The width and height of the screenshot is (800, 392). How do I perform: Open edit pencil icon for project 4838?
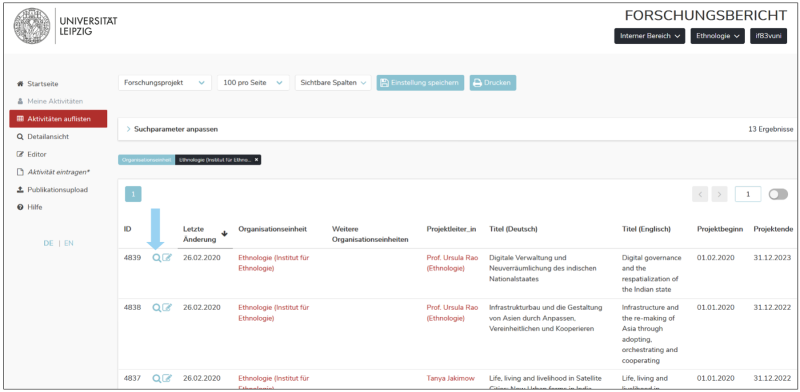tap(167, 308)
